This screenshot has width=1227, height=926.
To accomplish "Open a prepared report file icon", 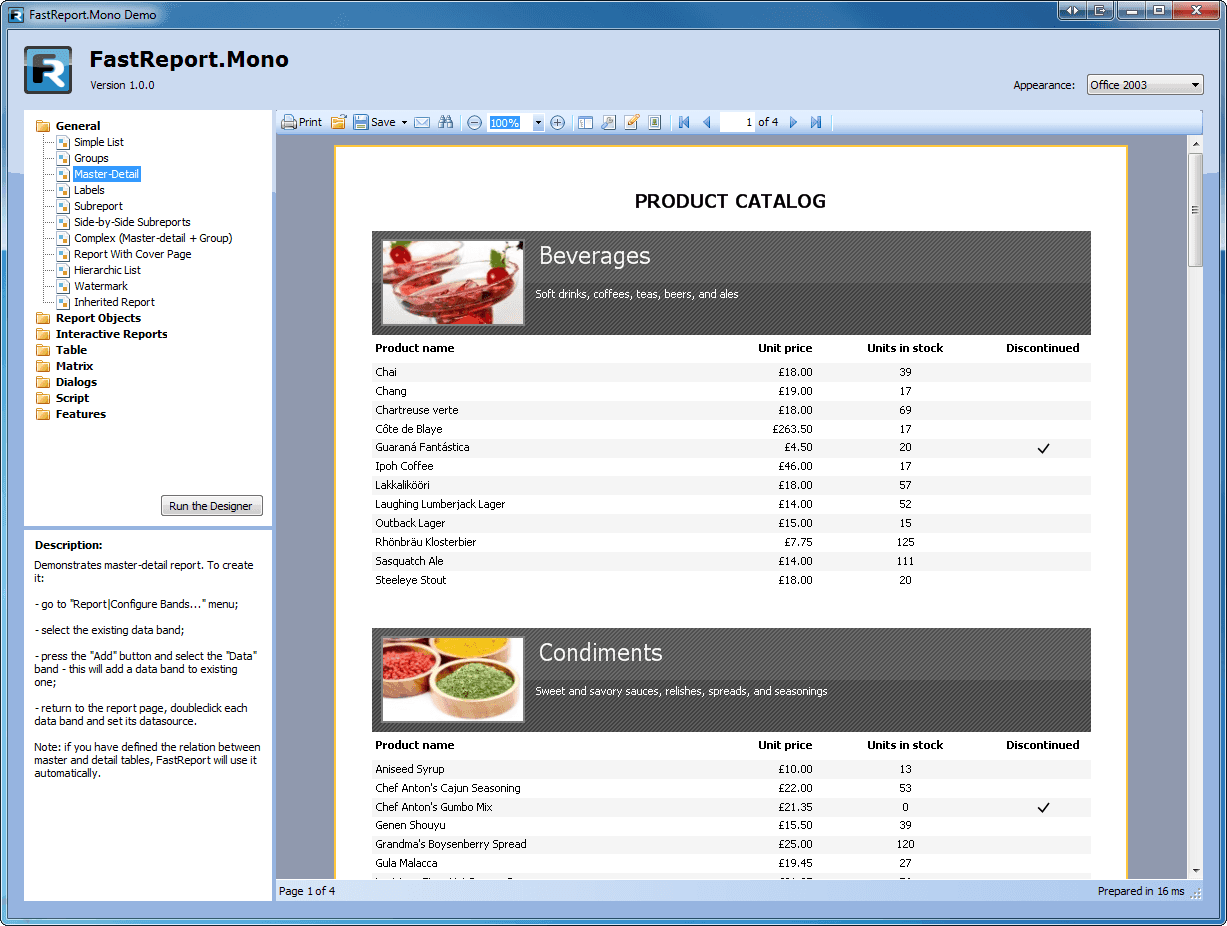I will tap(339, 122).
